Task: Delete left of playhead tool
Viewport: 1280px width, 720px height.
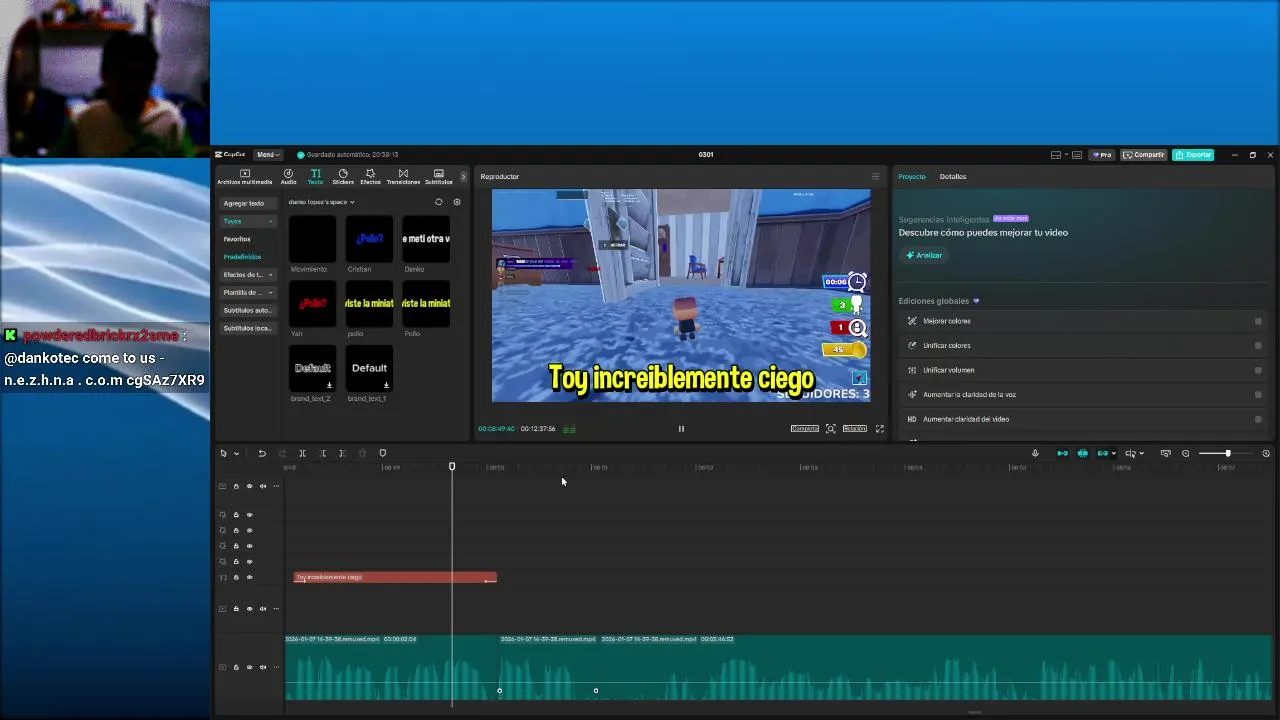Action: 322,454
